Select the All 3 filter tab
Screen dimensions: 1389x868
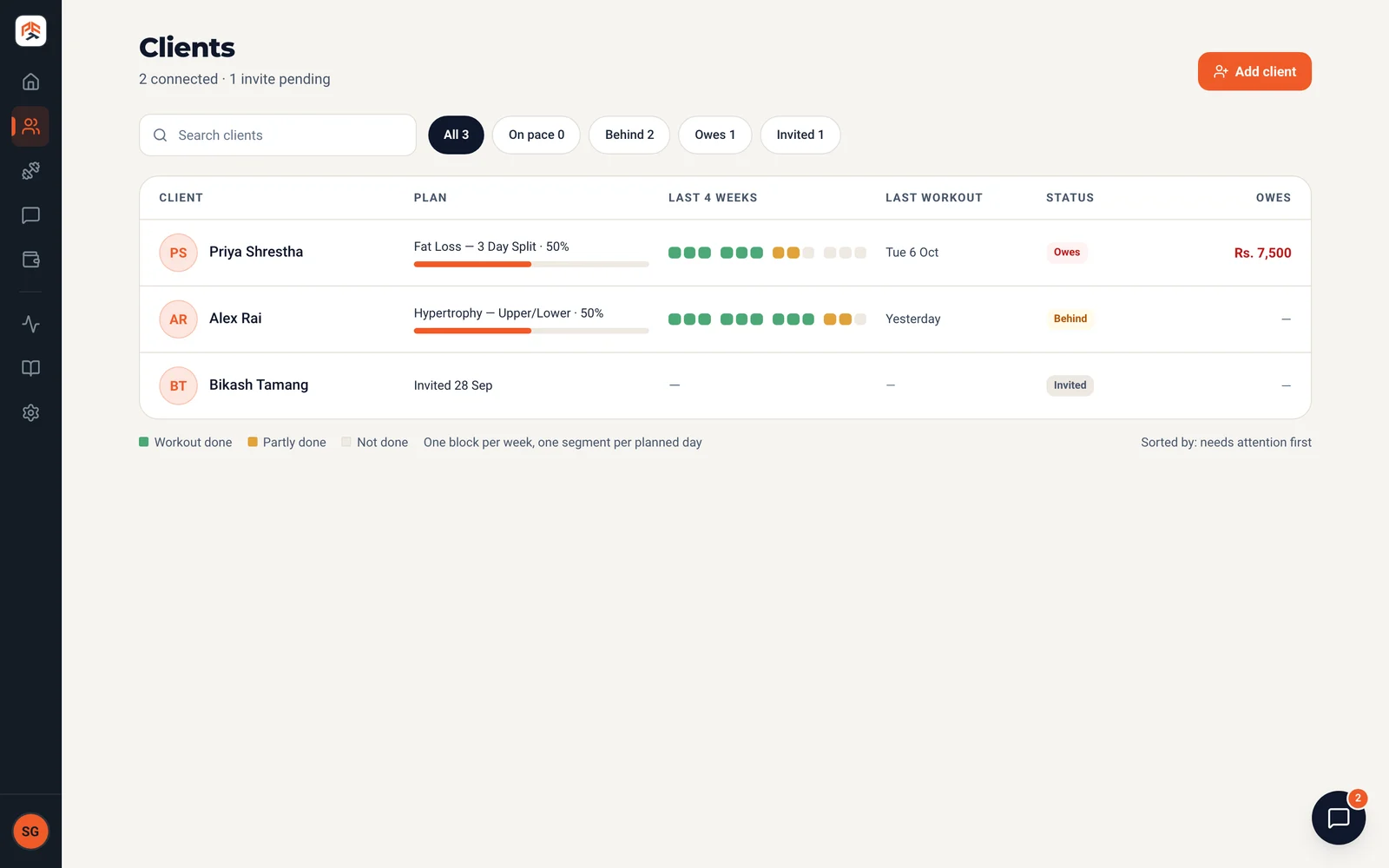pyautogui.click(x=456, y=135)
